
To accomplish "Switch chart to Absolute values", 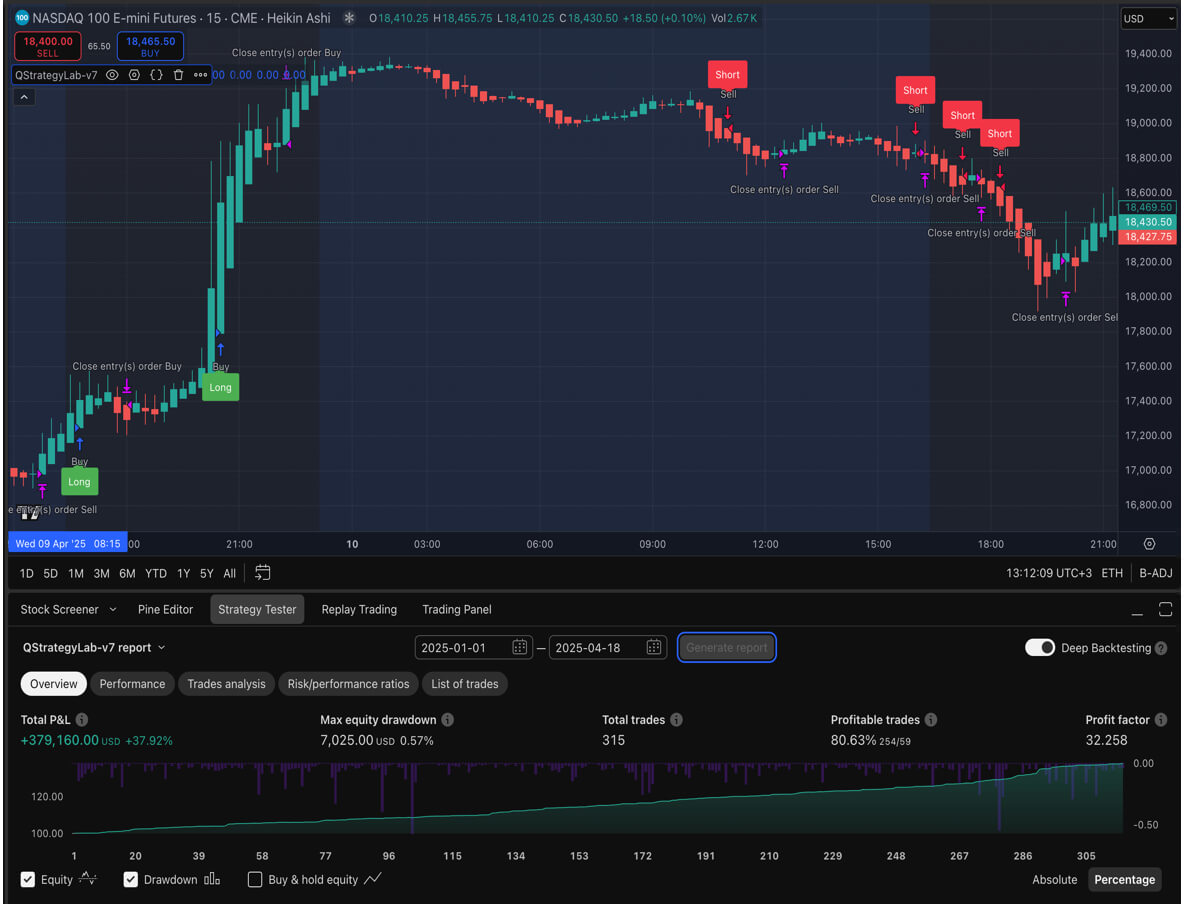I will (1054, 879).
